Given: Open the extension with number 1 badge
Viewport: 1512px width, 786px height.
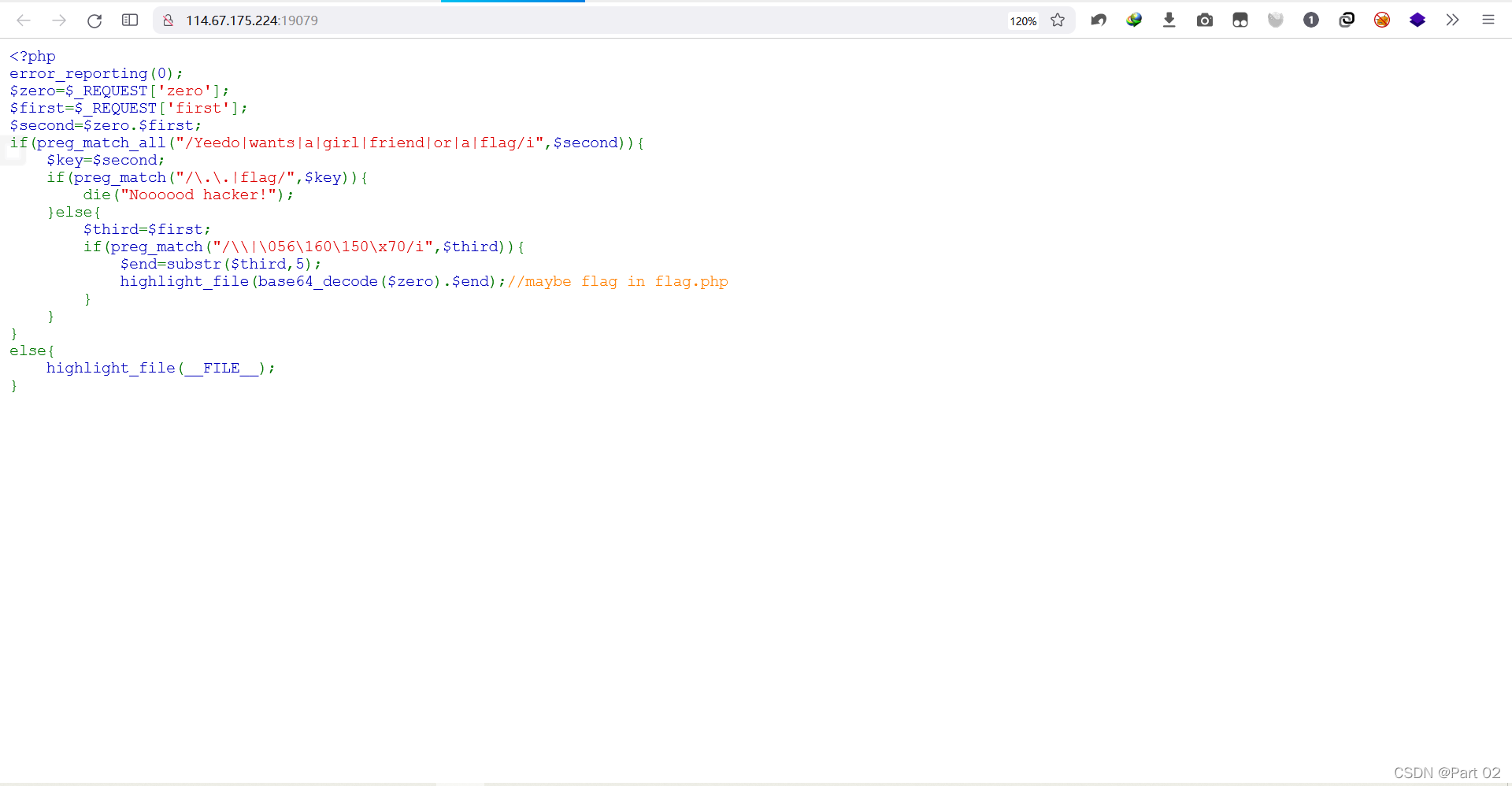Looking at the screenshot, I should (1311, 20).
